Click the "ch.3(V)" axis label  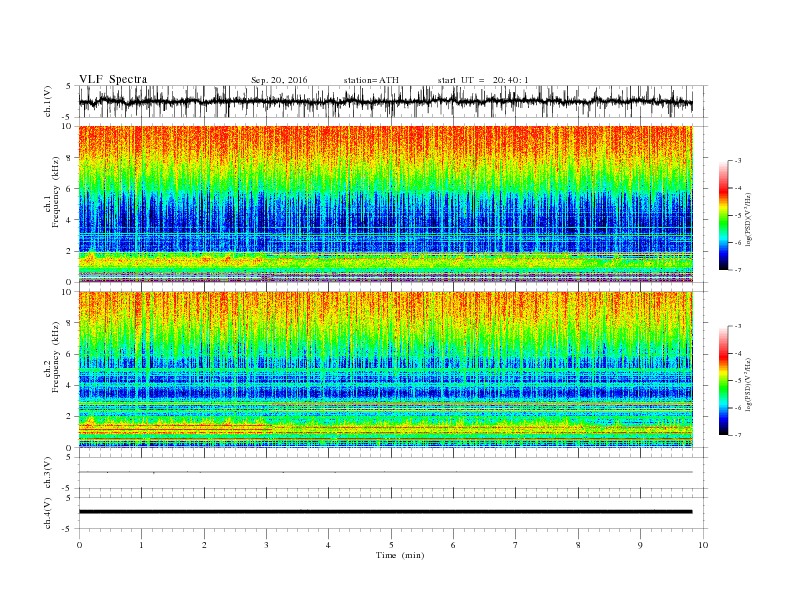48,473
